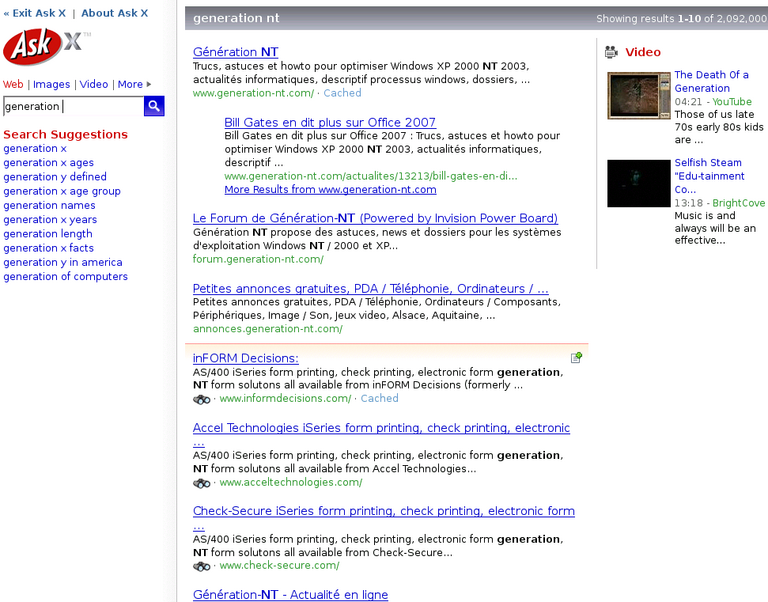Choose suggestion 'generation x'
Viewport: 768px width, 602px height.
tap(35, 148)
